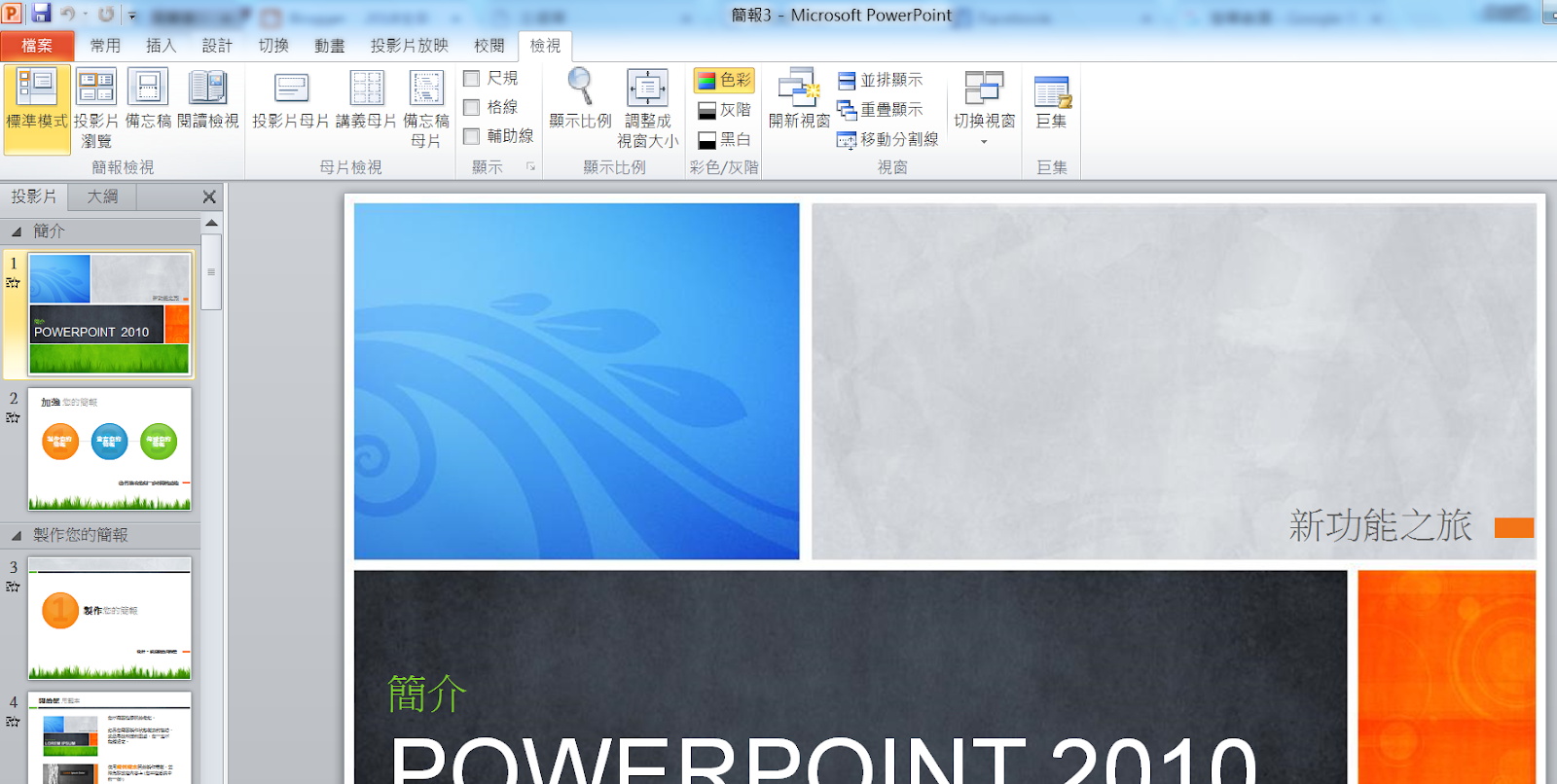Open the 常用 Home tab
The width and height of the screenshot is (1557, 784).
(105, 46)
